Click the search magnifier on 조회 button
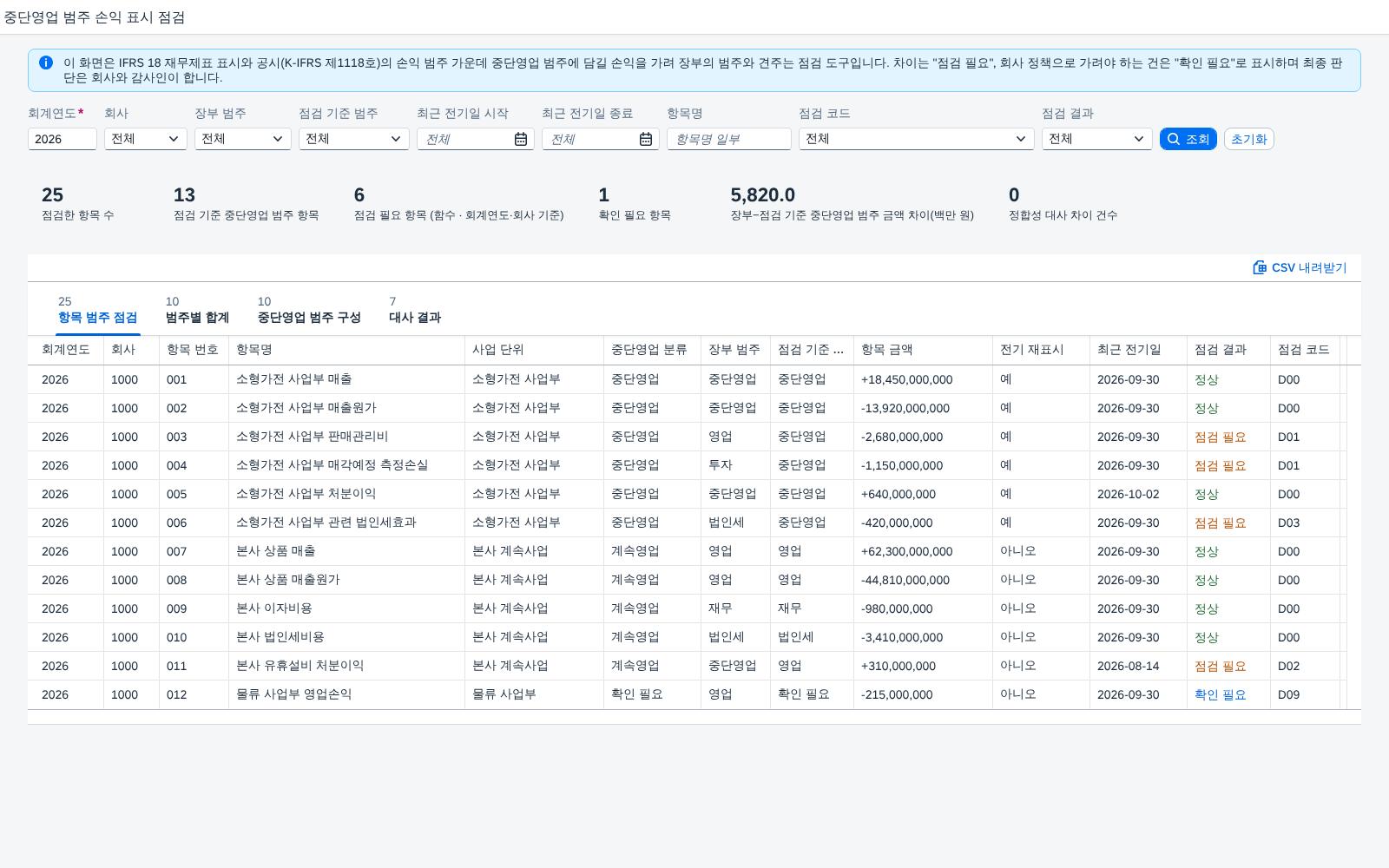This screenshot has width=1389, height=868. [x=1174, y=139]
